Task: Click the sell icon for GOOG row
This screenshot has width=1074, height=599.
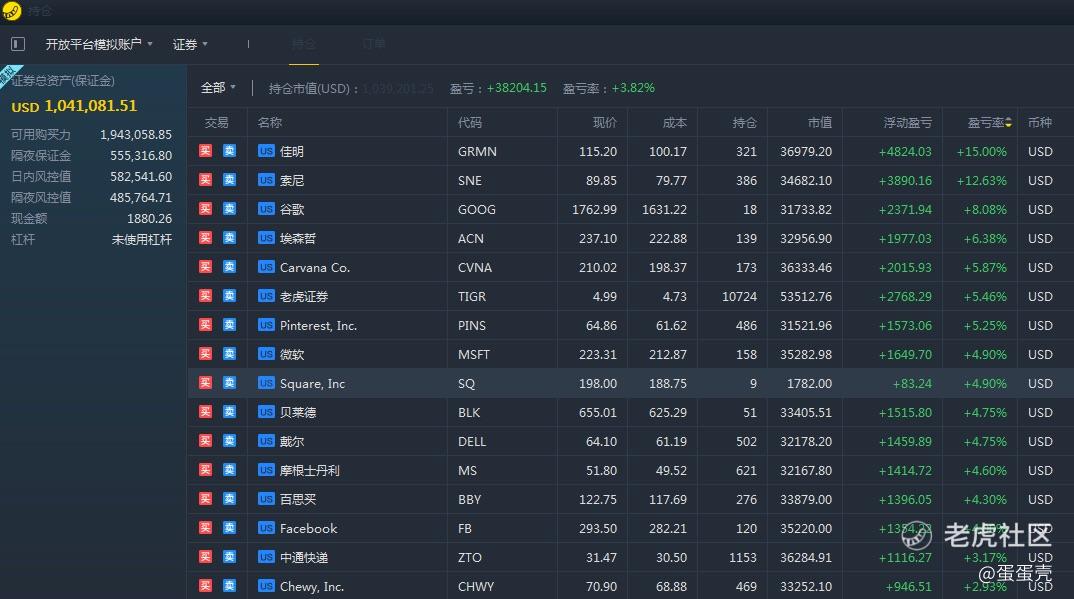Action: [x=229, y=209]
